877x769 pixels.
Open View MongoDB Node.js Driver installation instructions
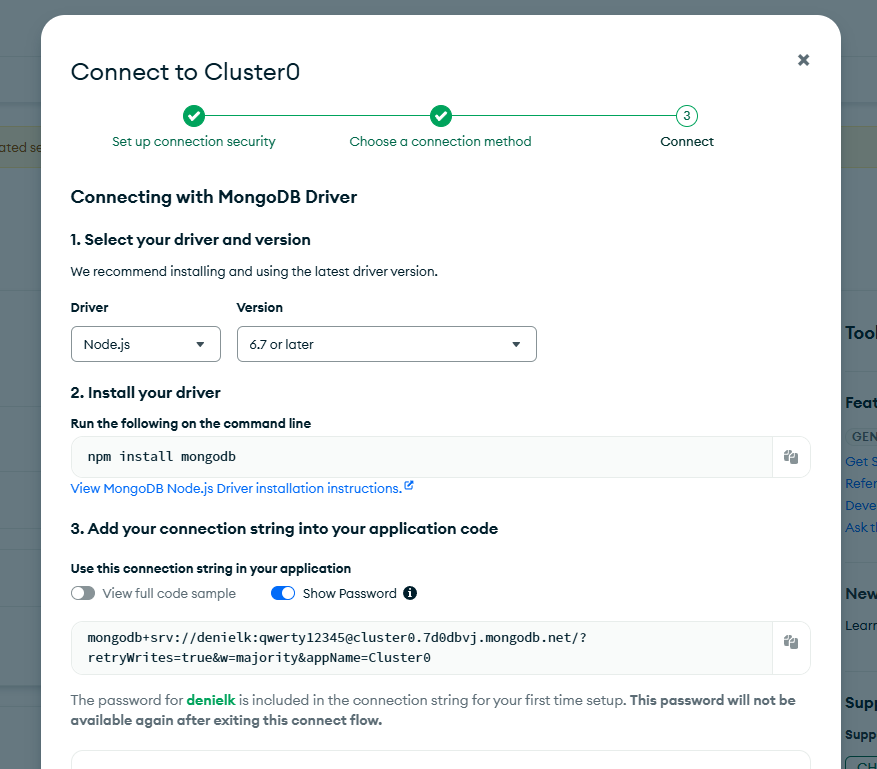pos(235,489)
